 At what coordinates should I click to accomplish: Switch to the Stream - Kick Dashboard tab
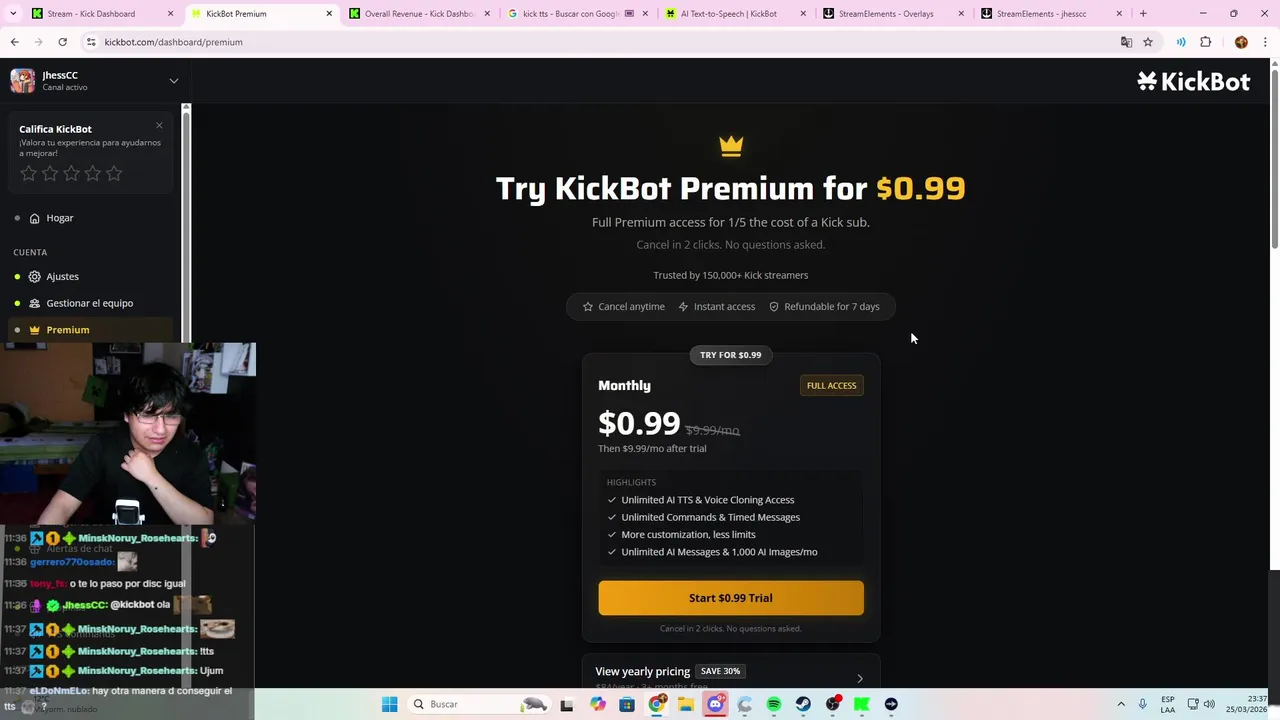click(x=91, y=14)
